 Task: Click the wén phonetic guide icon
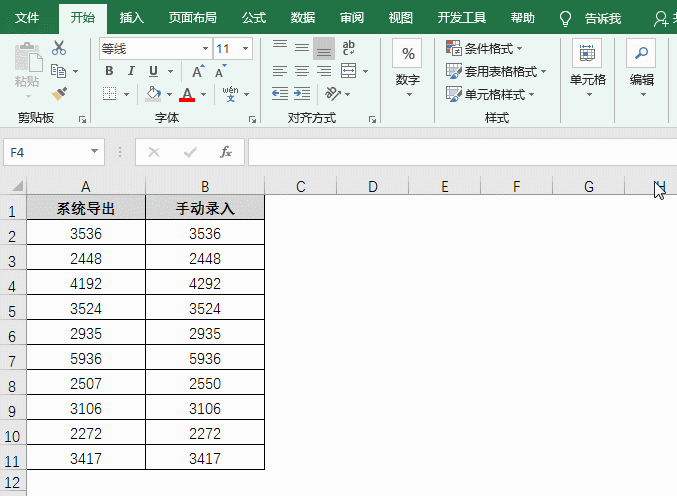tap(230, 94)
